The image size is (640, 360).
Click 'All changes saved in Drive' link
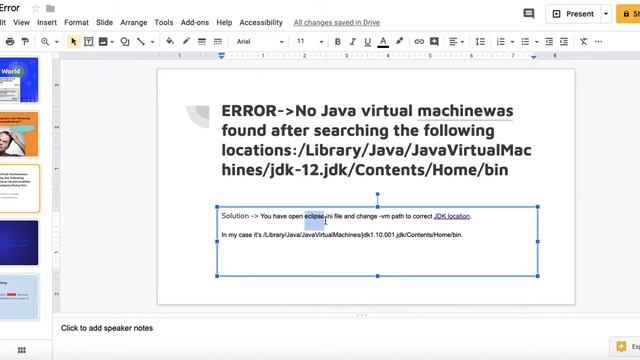click(x=337, y=22)
